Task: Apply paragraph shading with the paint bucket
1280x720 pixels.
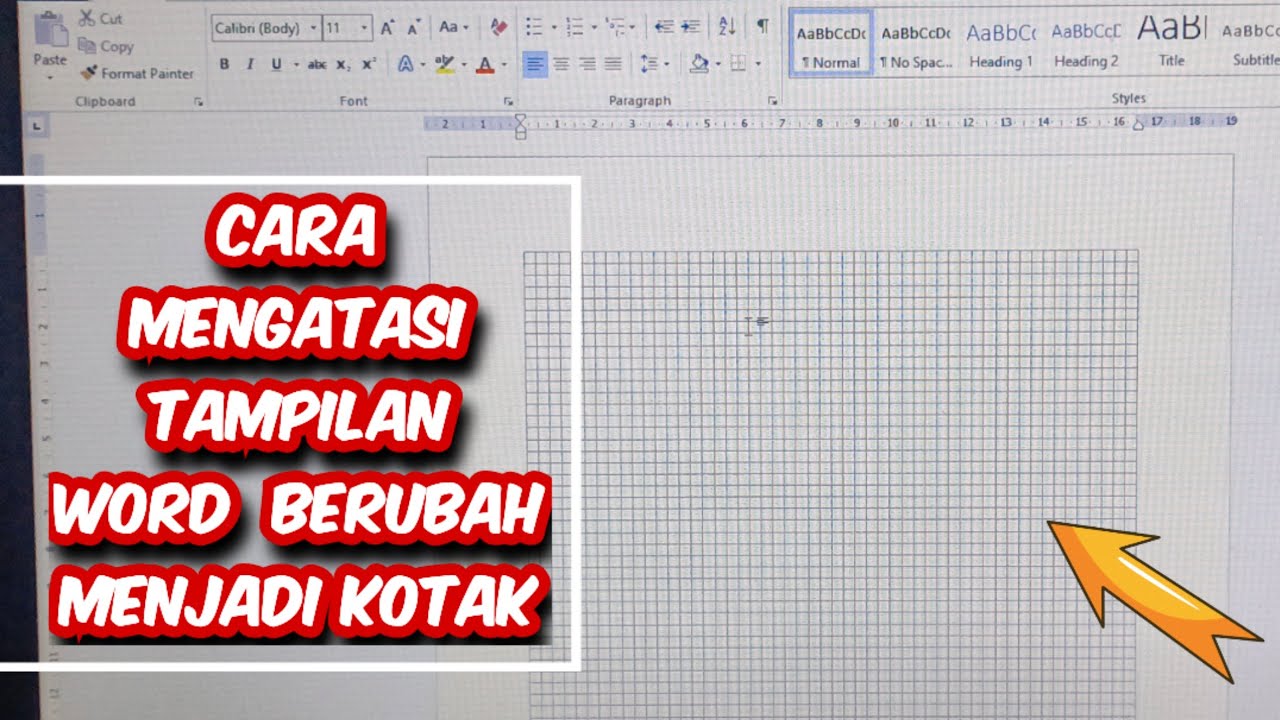Action: 700,64
